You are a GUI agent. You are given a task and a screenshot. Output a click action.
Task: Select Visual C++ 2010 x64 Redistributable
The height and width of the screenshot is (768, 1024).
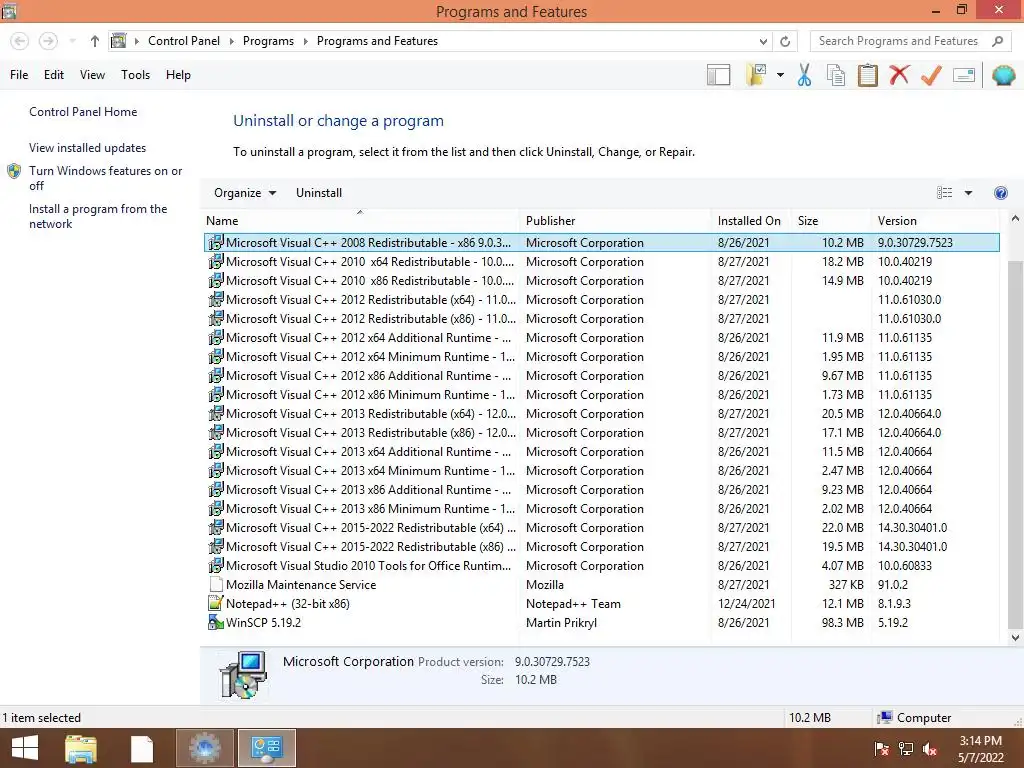[x=601, y=262]
